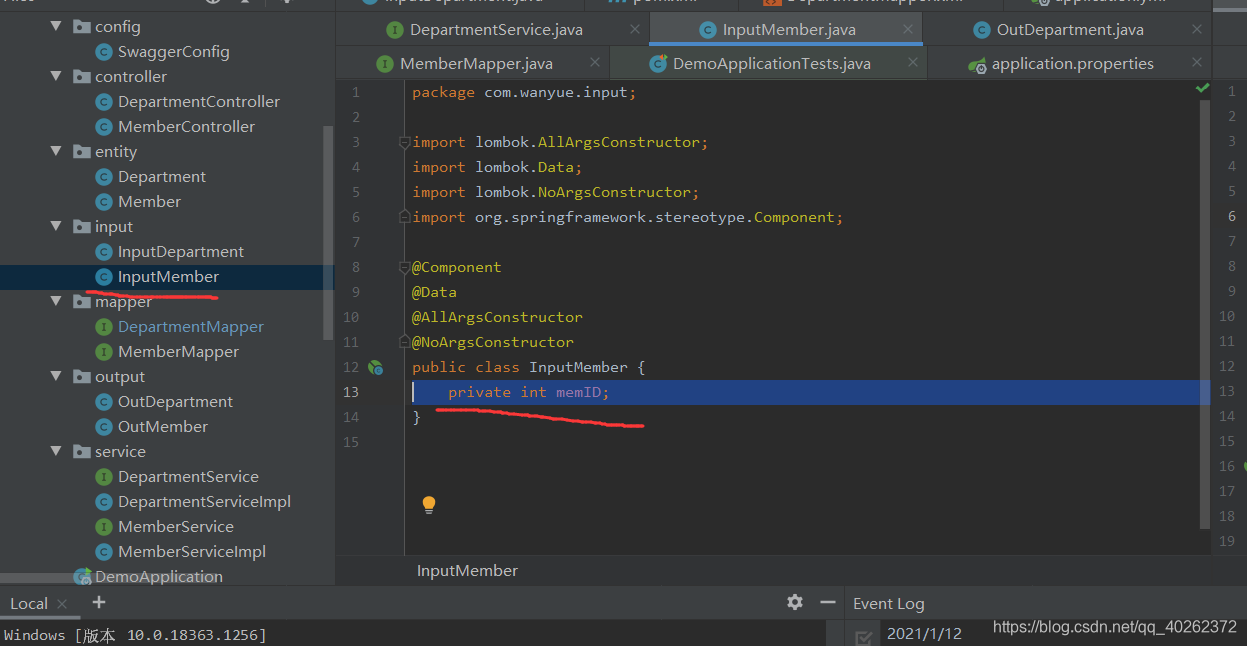
Task: Add a new terminal tab with plus icon
Action: pos(98,602)
